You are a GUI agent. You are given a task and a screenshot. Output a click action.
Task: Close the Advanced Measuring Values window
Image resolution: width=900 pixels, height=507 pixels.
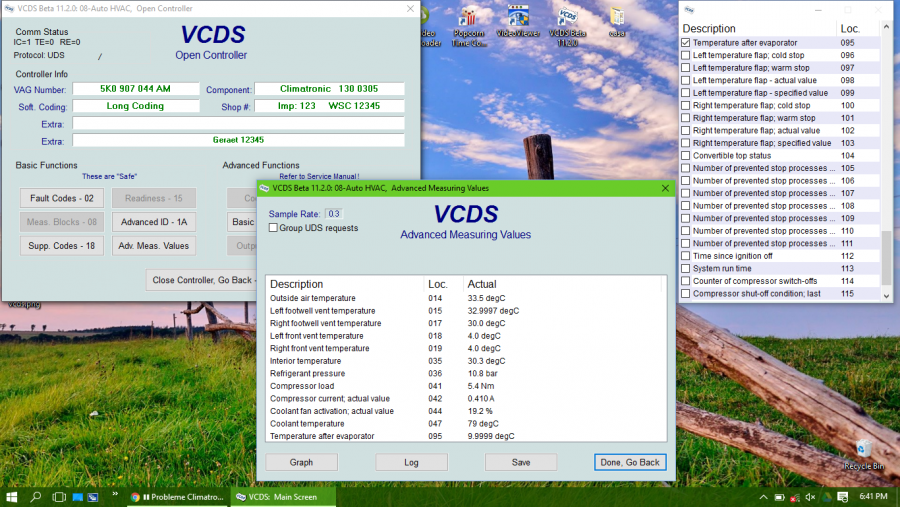coord(665,188)
